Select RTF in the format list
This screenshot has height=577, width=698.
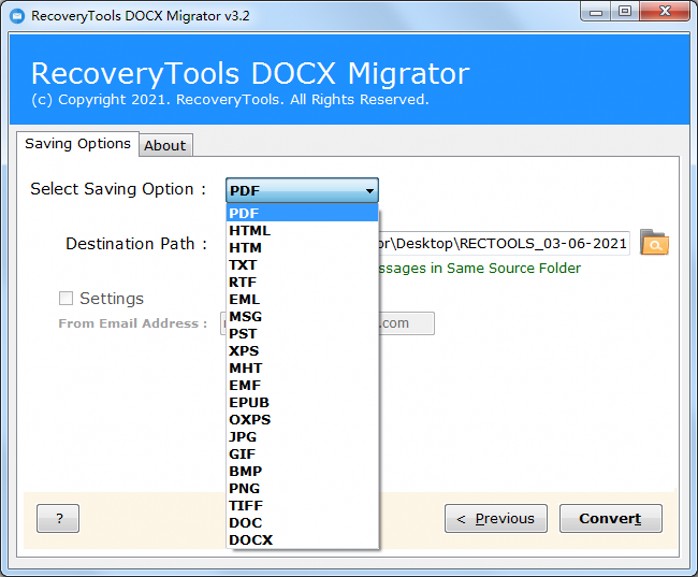(302, 282)
